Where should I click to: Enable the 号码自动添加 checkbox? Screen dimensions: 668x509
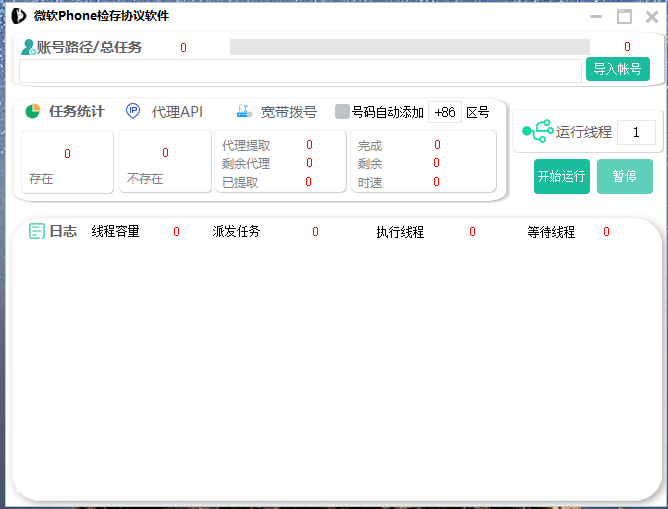(342, 112)
